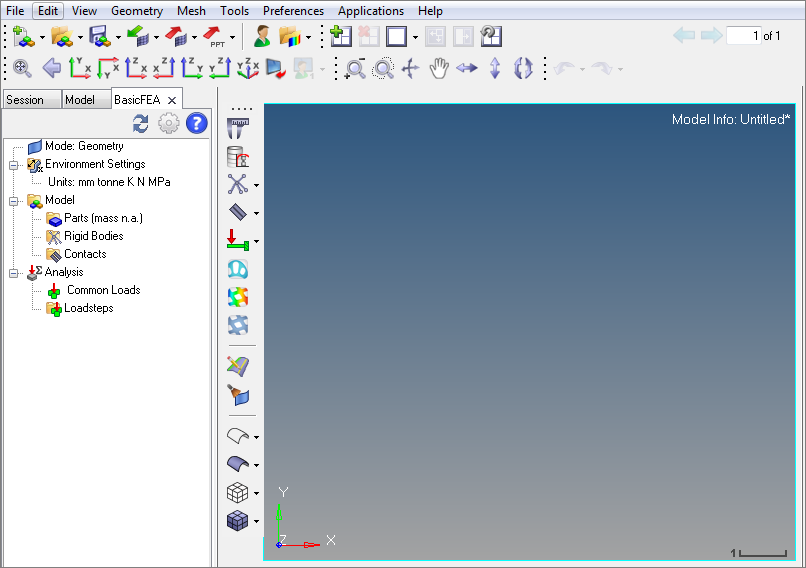Open dropdown beside contacts tool icon

pos(256,213)
